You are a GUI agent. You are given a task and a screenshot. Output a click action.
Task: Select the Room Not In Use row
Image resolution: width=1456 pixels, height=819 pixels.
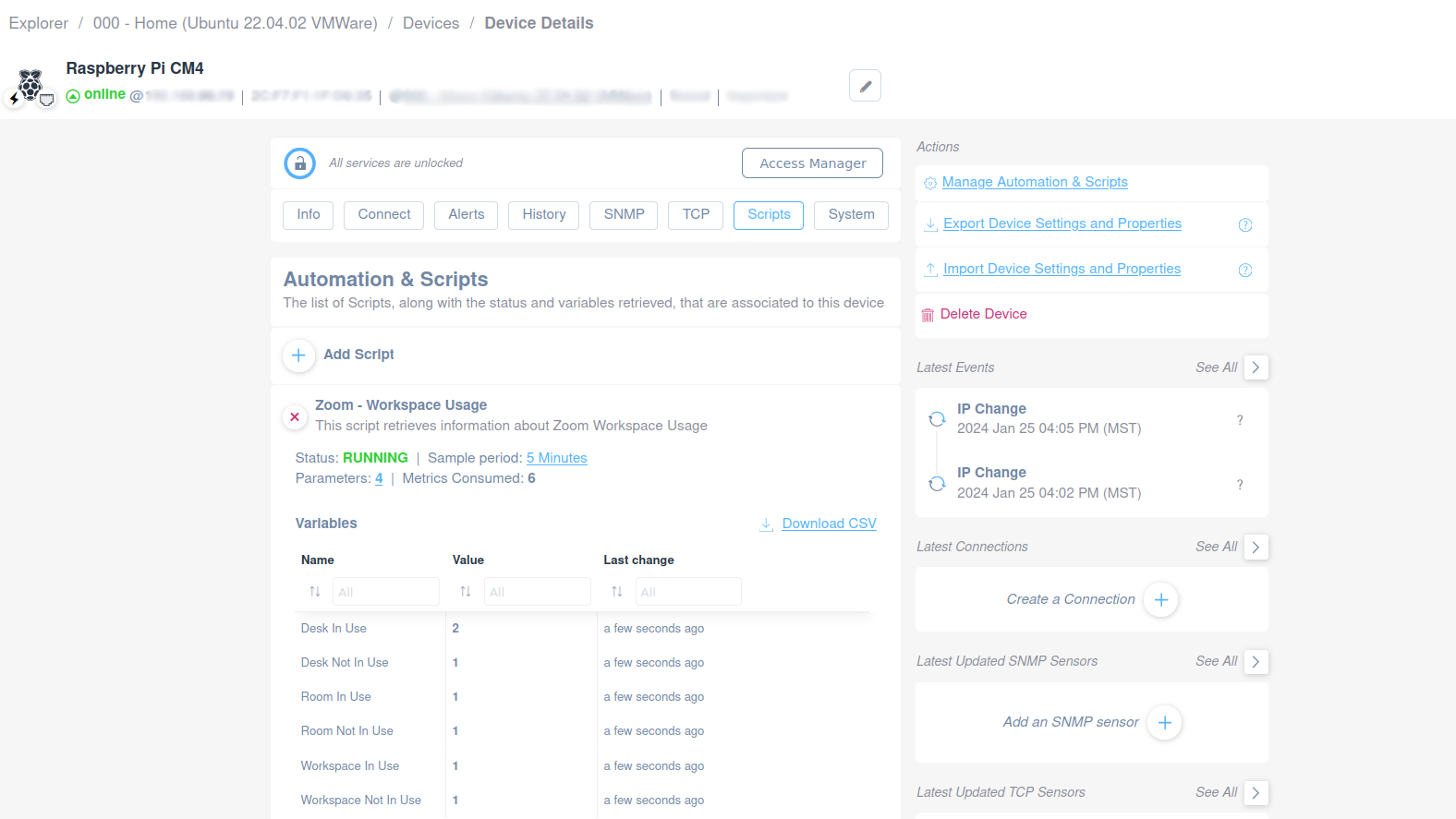pyautogui.click(x=584, y=731)
